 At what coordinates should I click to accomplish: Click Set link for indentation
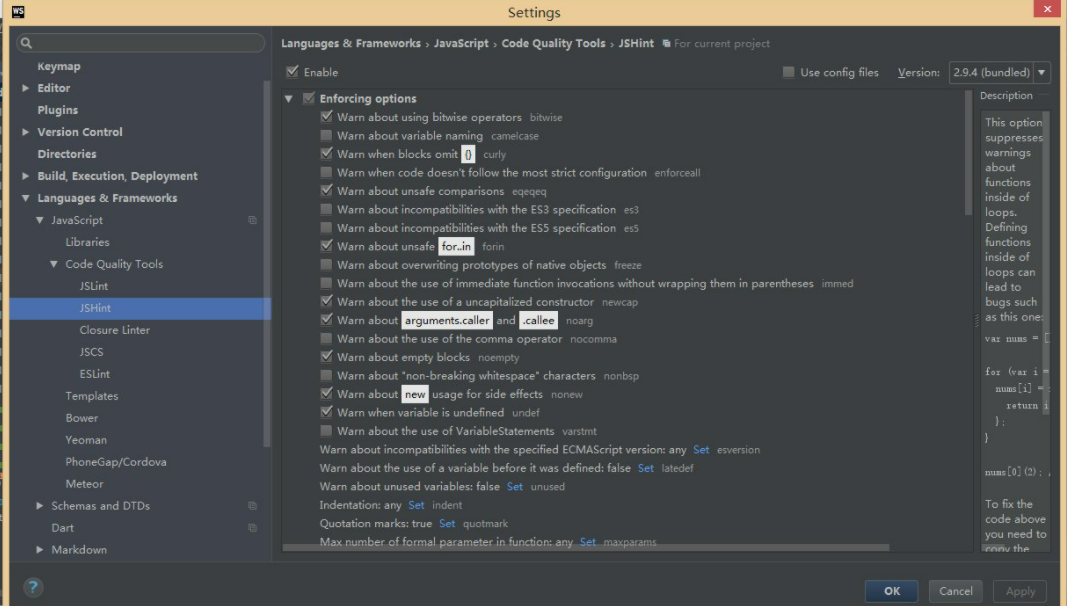point(416,505)
